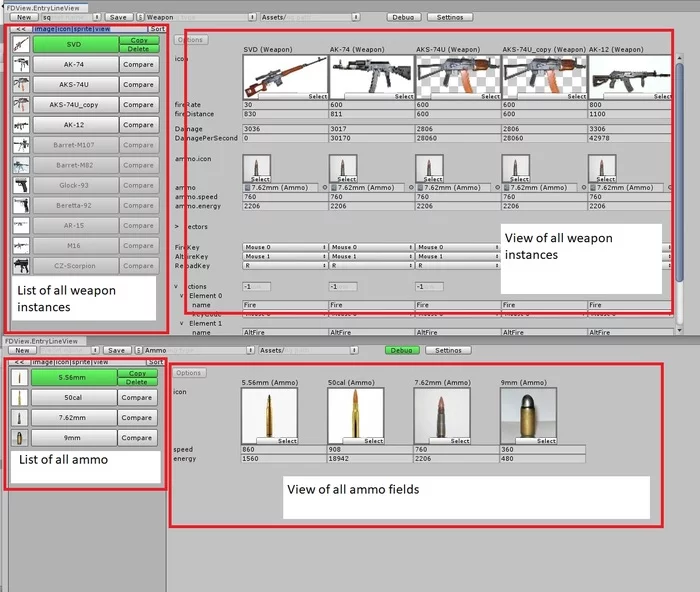Toggle Debug in the Ammo window

pos(402,350)
